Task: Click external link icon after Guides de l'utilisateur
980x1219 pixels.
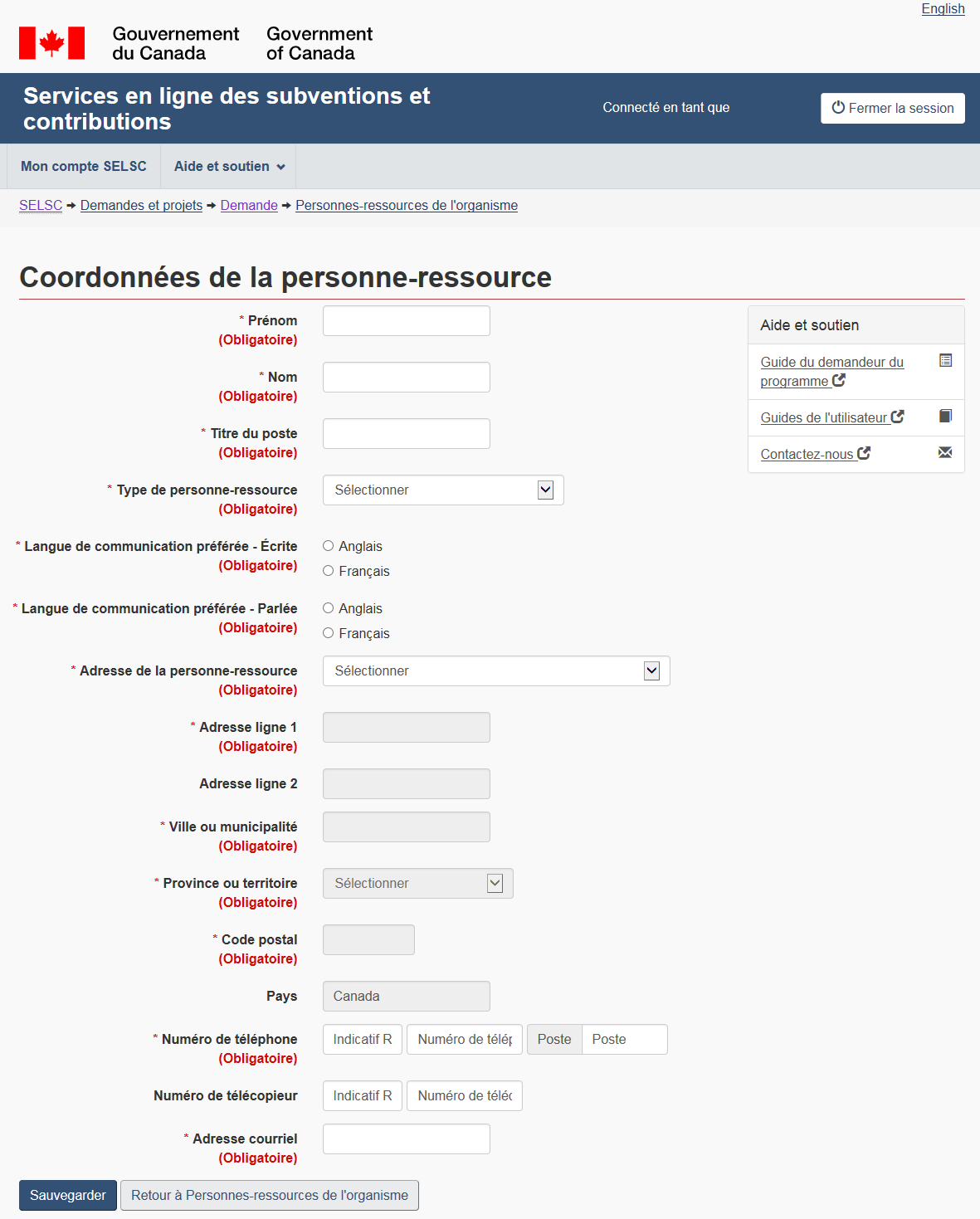Action: 897,417
